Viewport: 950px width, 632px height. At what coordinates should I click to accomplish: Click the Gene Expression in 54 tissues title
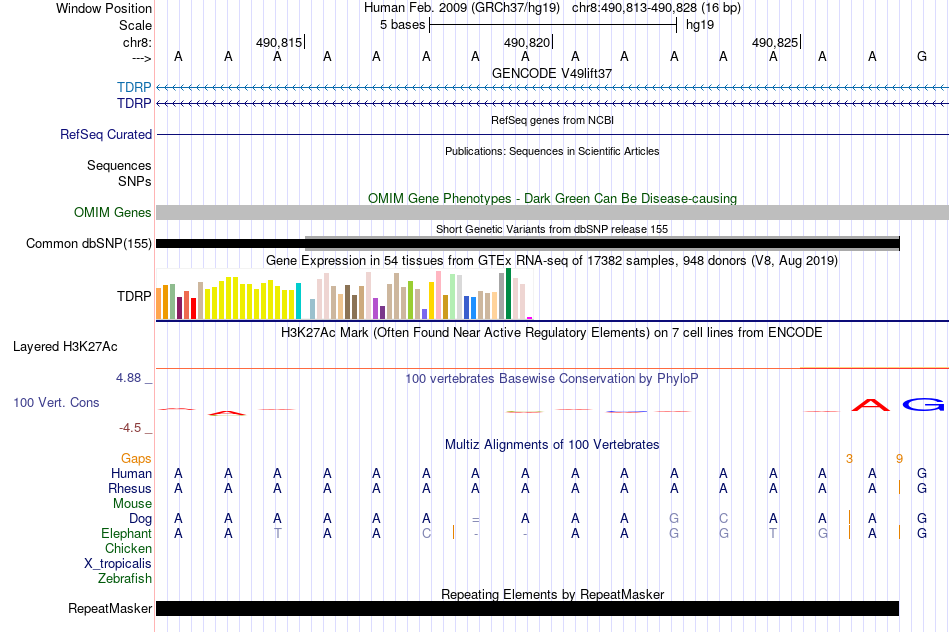[x=552, y=261]
